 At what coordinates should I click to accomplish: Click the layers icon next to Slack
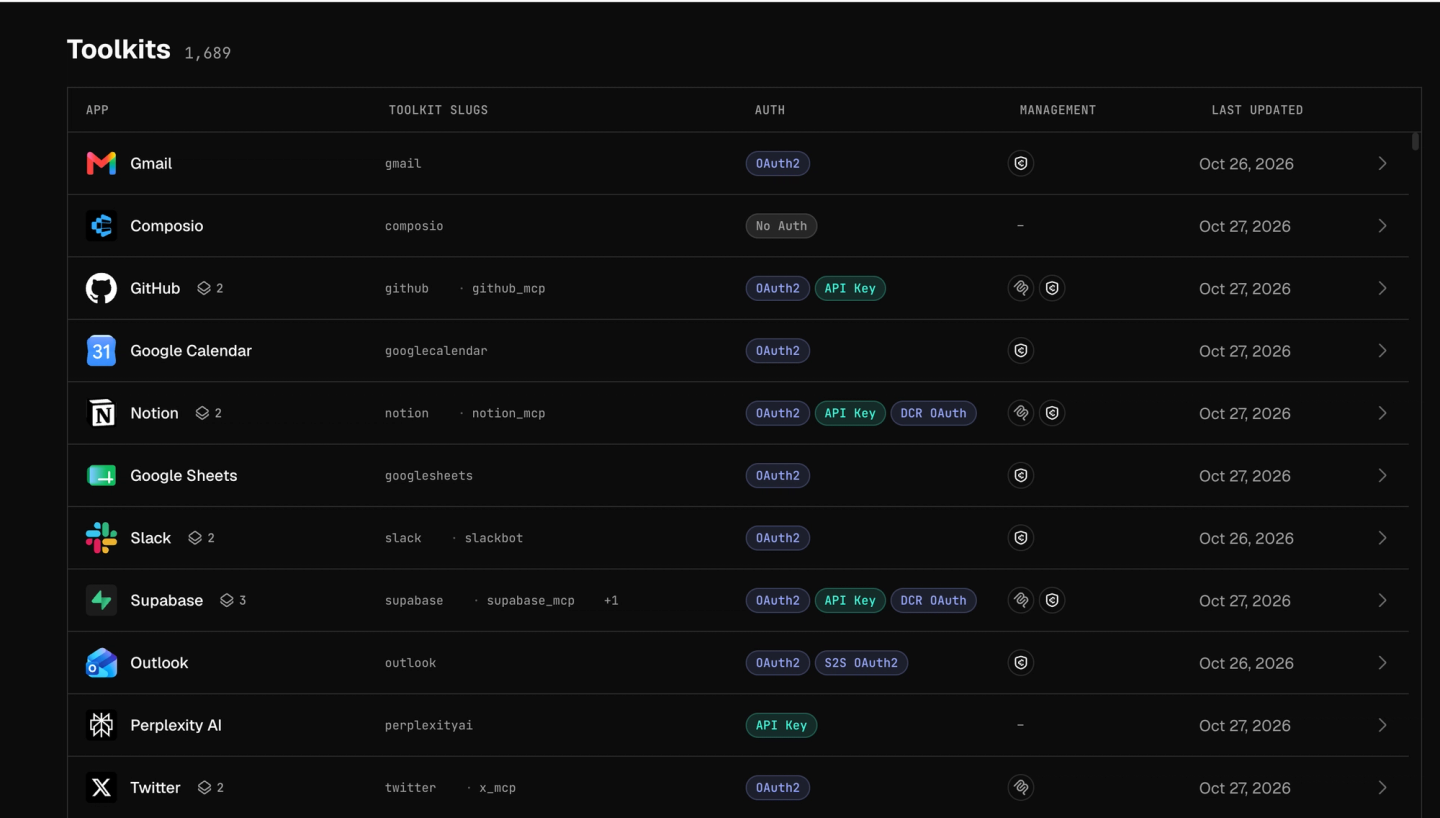(195, 538)
